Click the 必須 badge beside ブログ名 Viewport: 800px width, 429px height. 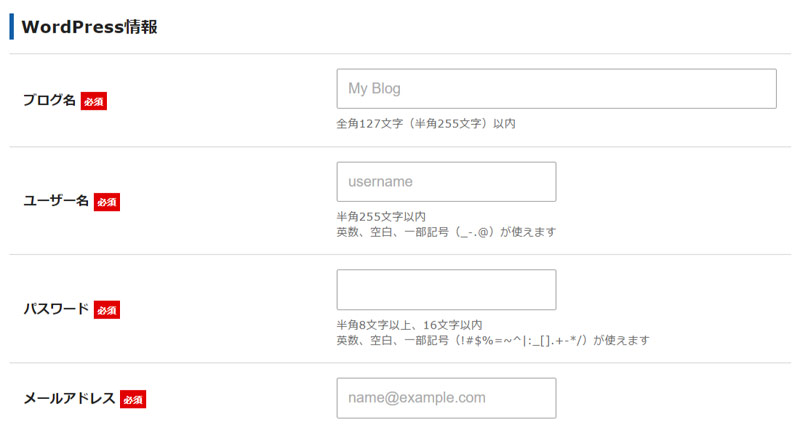pyautogui.click(x=94, y=101)
